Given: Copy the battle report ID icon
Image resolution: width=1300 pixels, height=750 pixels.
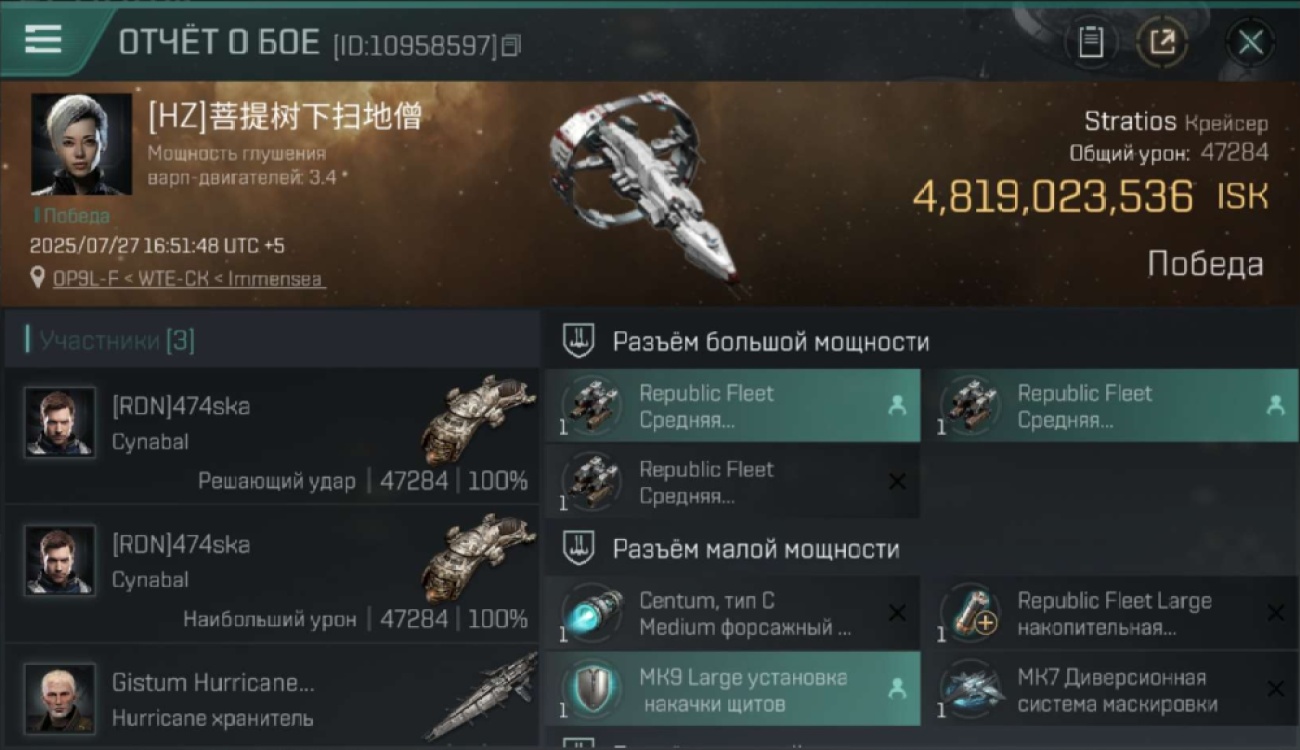Looking at the screenshot, I should click(511, 45).
